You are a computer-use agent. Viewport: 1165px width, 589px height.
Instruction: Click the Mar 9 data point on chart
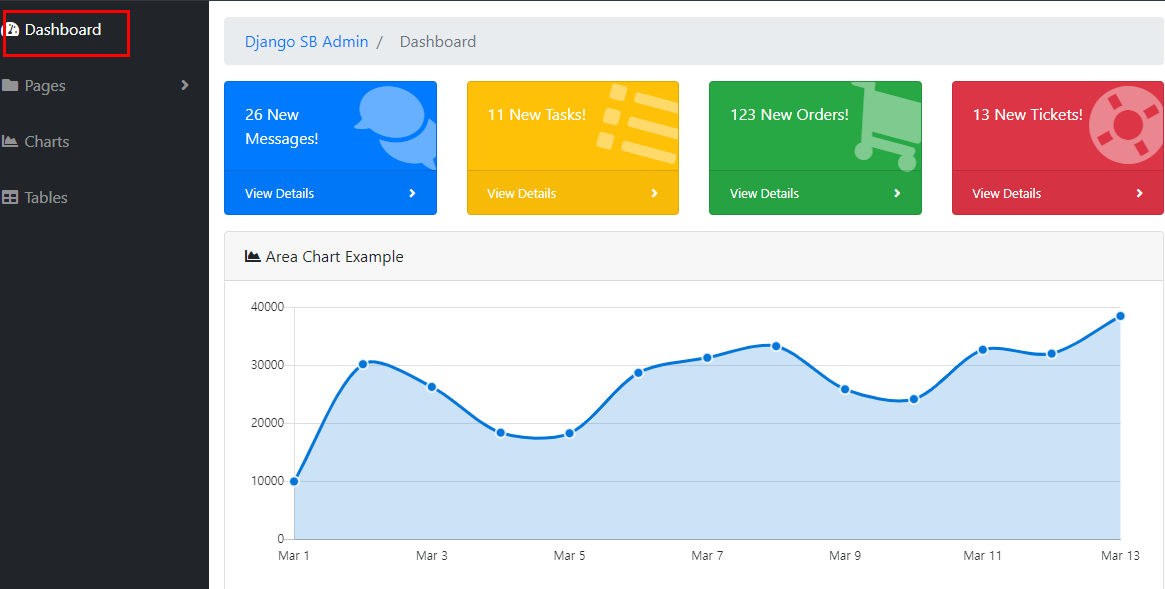845,389
